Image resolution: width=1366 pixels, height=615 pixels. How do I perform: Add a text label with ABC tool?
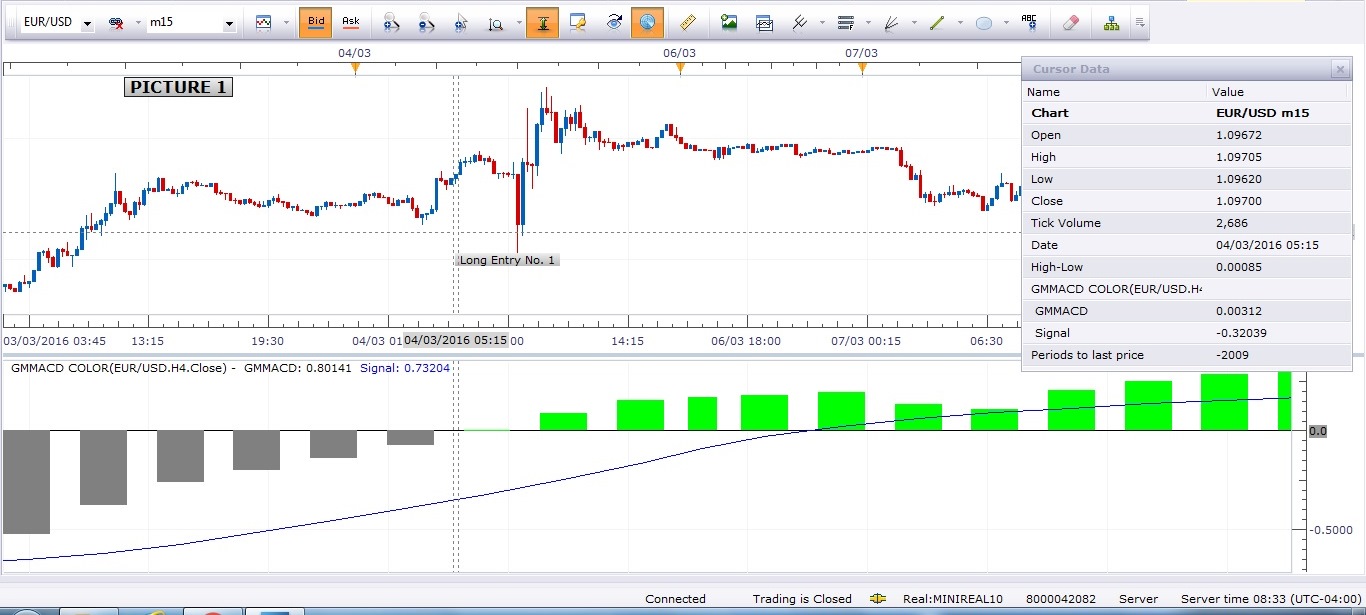pyautogui.click(x=1029, y=22)
